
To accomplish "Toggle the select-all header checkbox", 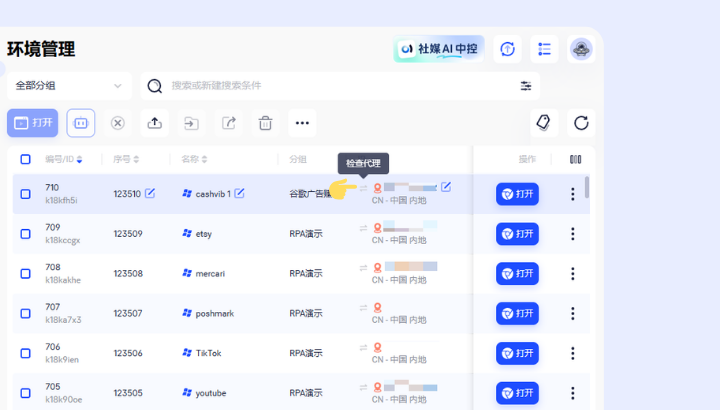I will 26,159.
